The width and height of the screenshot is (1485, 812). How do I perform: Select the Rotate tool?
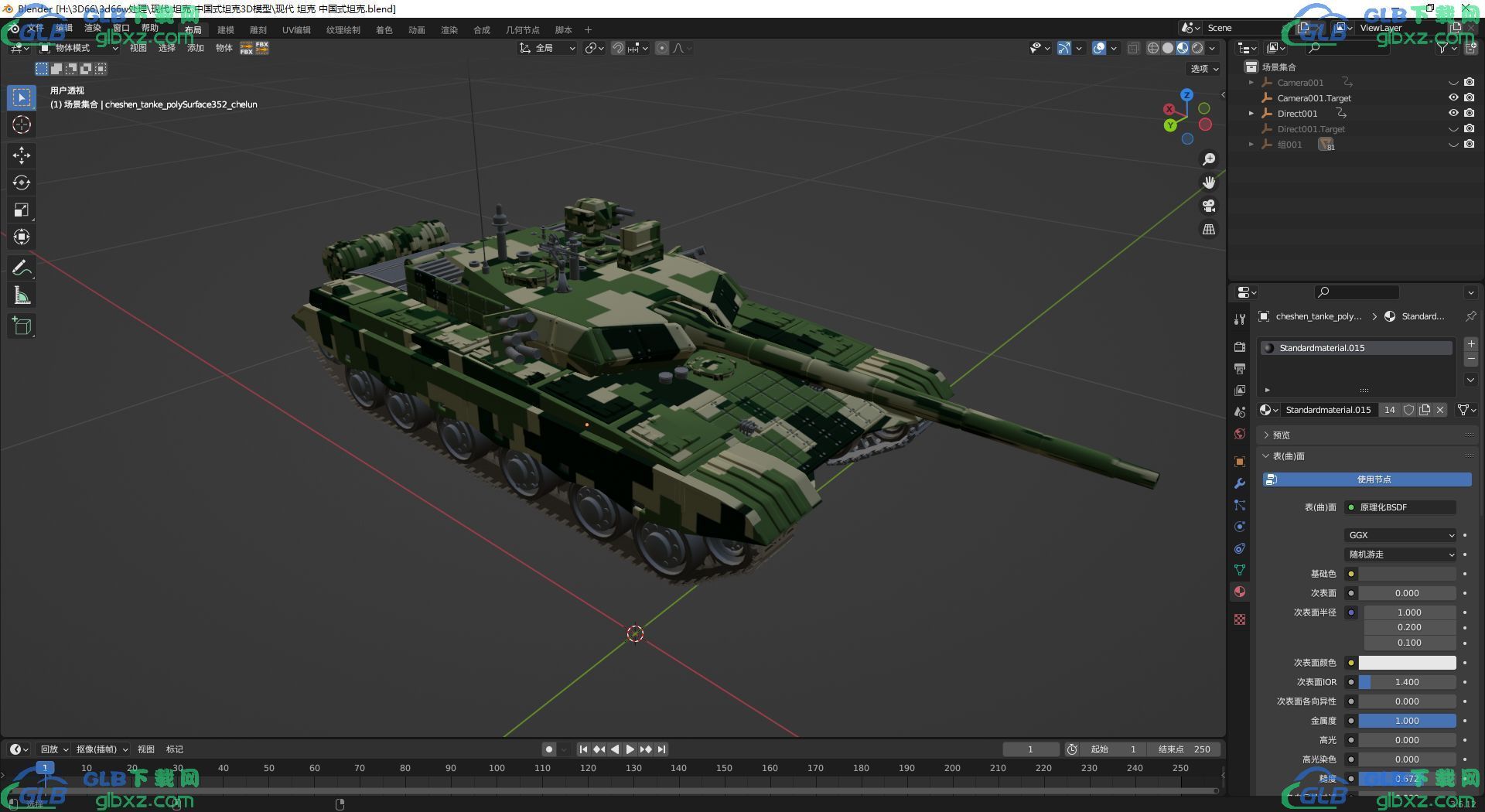coord(22,183)
